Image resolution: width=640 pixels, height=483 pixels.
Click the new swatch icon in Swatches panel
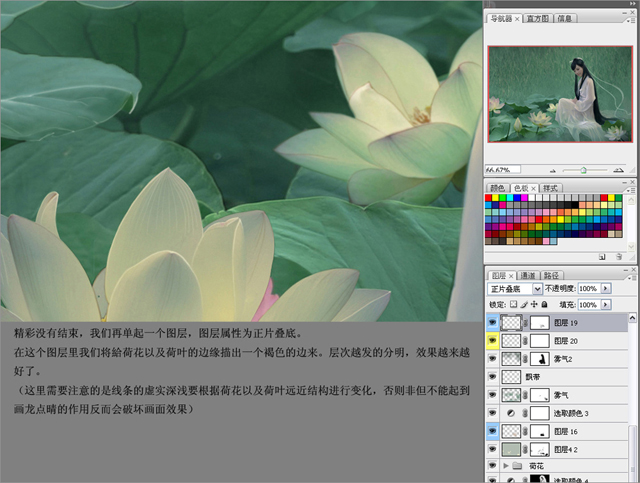pyautogui.click(x=602, y=257)
